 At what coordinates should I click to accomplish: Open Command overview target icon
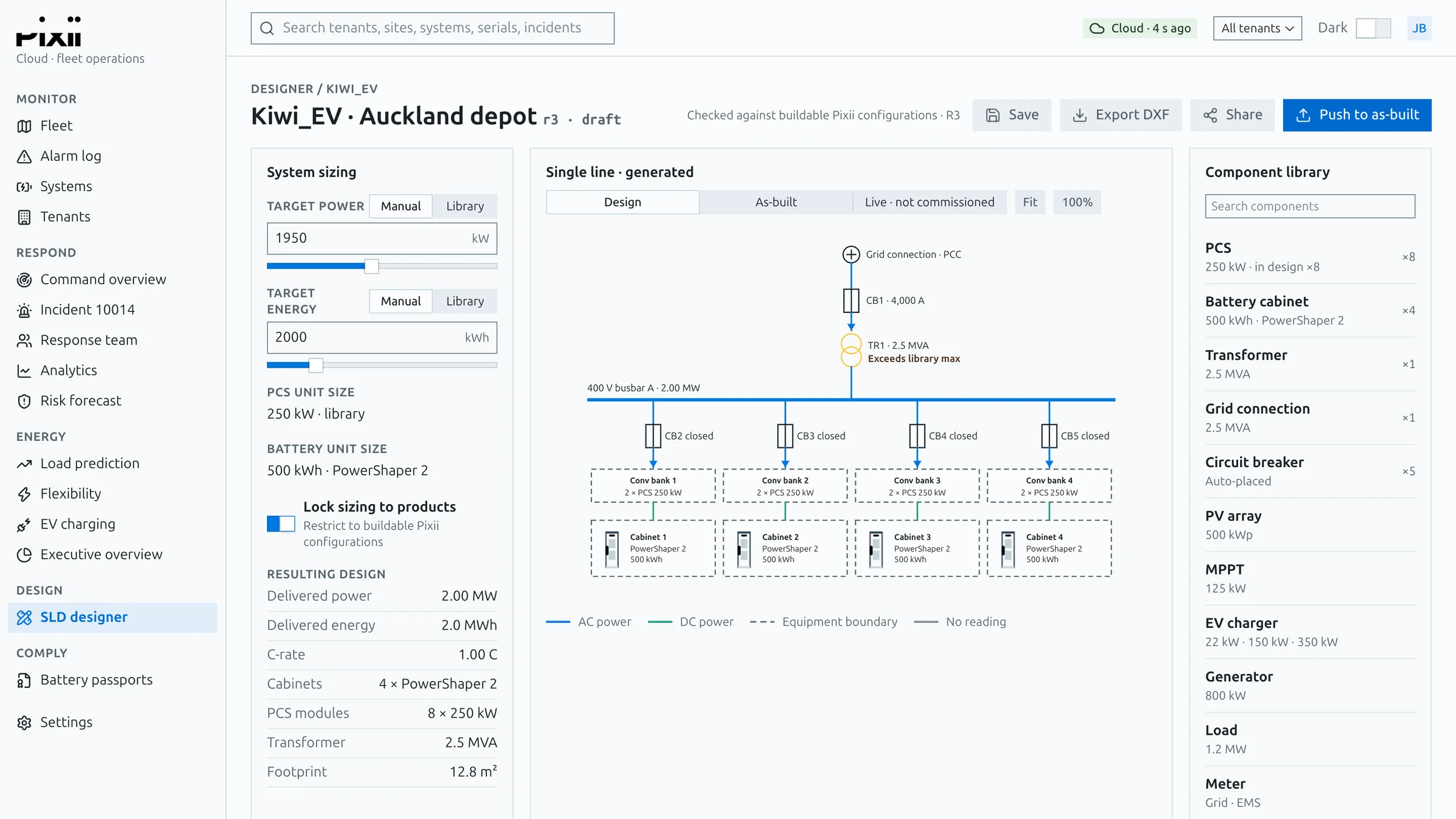point(24,280)
